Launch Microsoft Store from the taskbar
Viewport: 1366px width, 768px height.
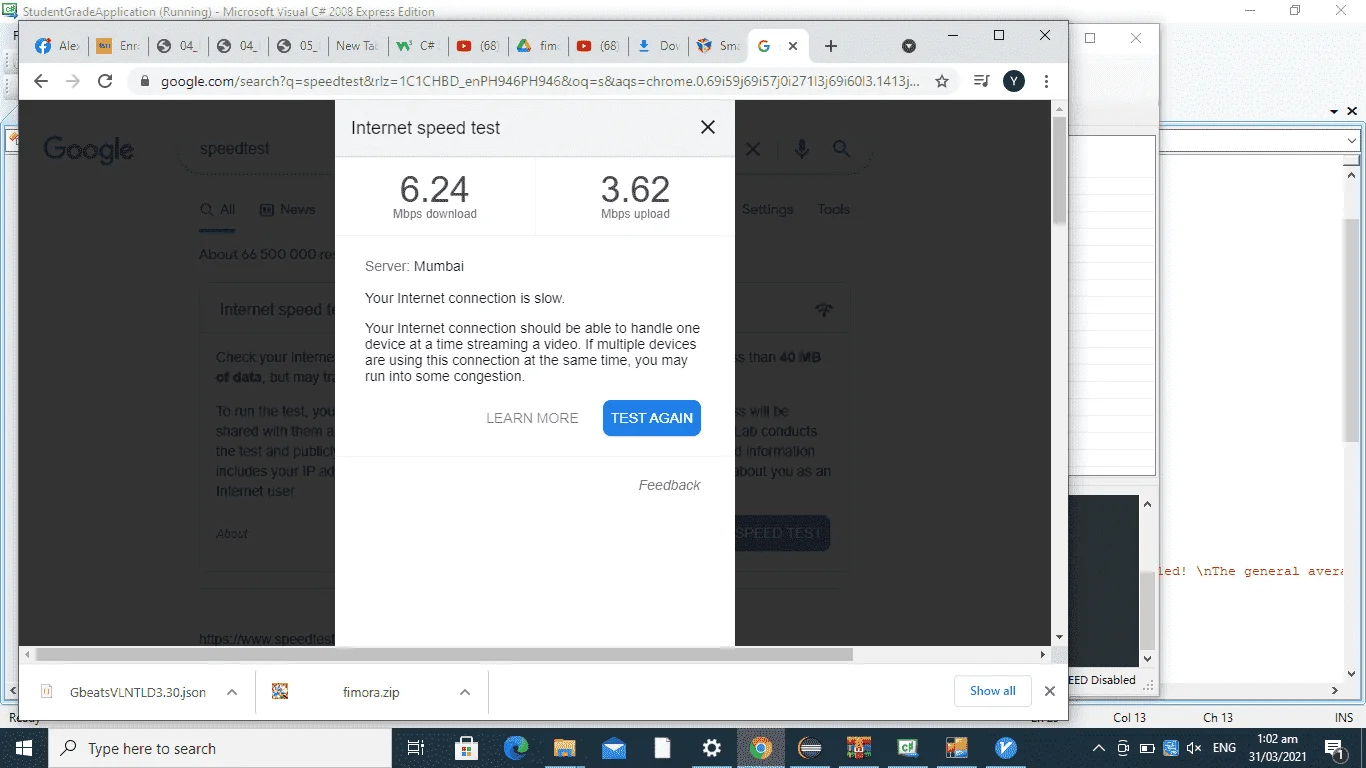coord(466,748)
